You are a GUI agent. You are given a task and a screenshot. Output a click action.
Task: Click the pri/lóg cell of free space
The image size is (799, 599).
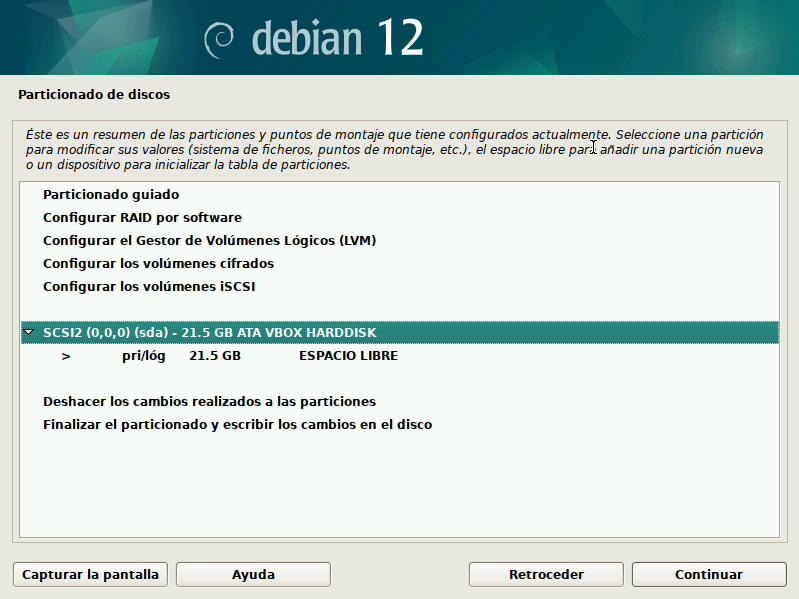[x=144, y=356]
